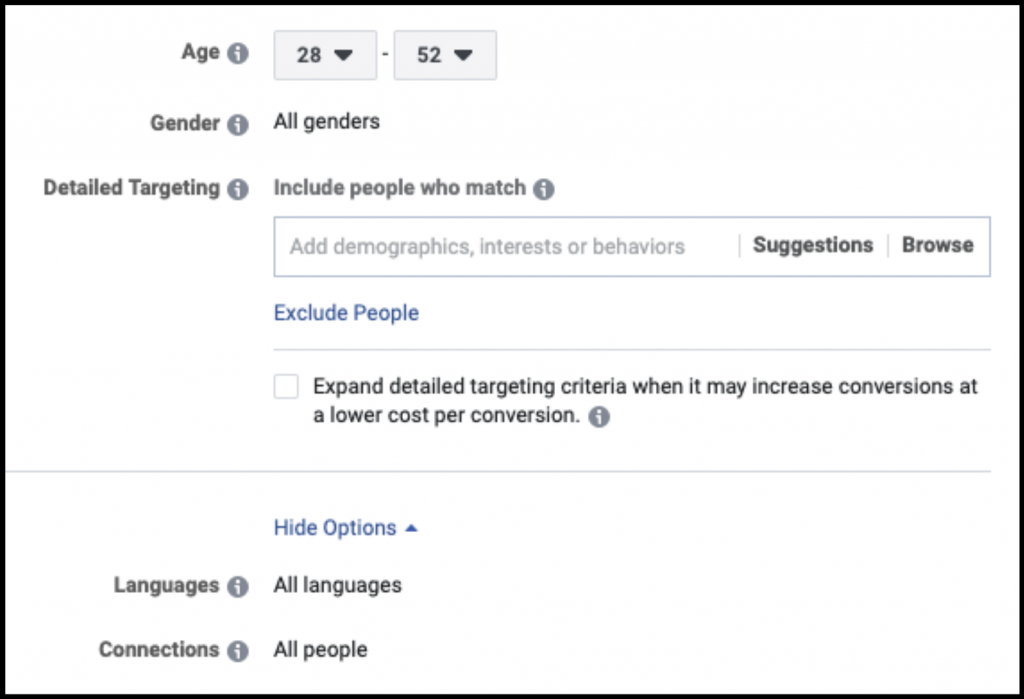Viewport: 1024px width, 699px height.
Task: Click the info icon beside Detailed Targeting
Action: click(238, 189)
